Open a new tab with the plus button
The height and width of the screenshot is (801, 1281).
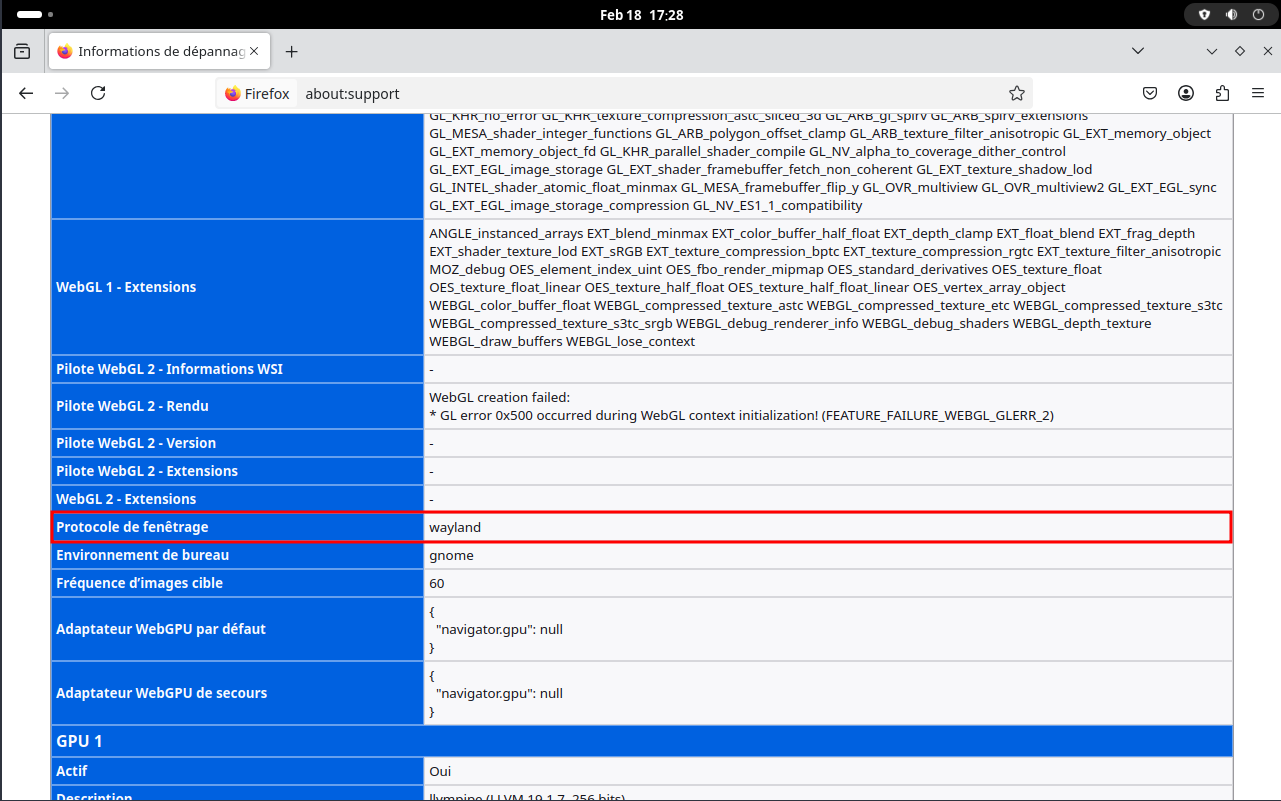coord(291,51)
